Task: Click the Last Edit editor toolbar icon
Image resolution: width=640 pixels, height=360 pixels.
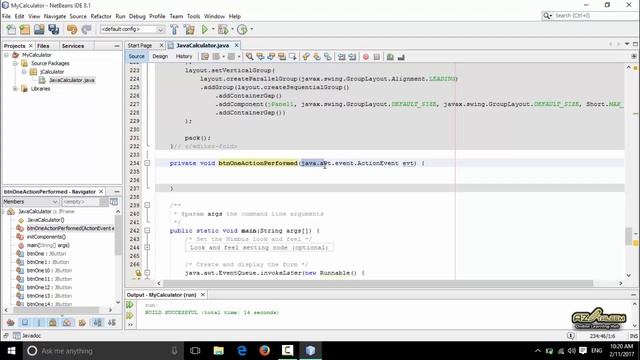Action: 205,57
